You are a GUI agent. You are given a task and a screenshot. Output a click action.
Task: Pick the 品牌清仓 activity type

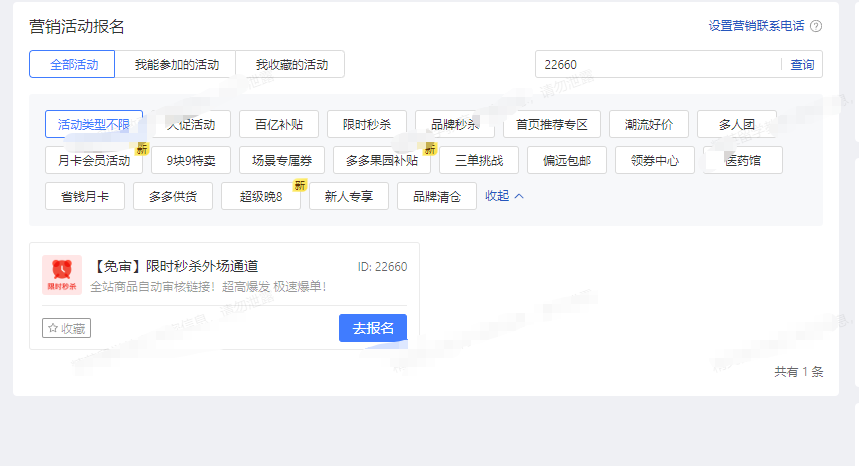click(x=437, y=196)
